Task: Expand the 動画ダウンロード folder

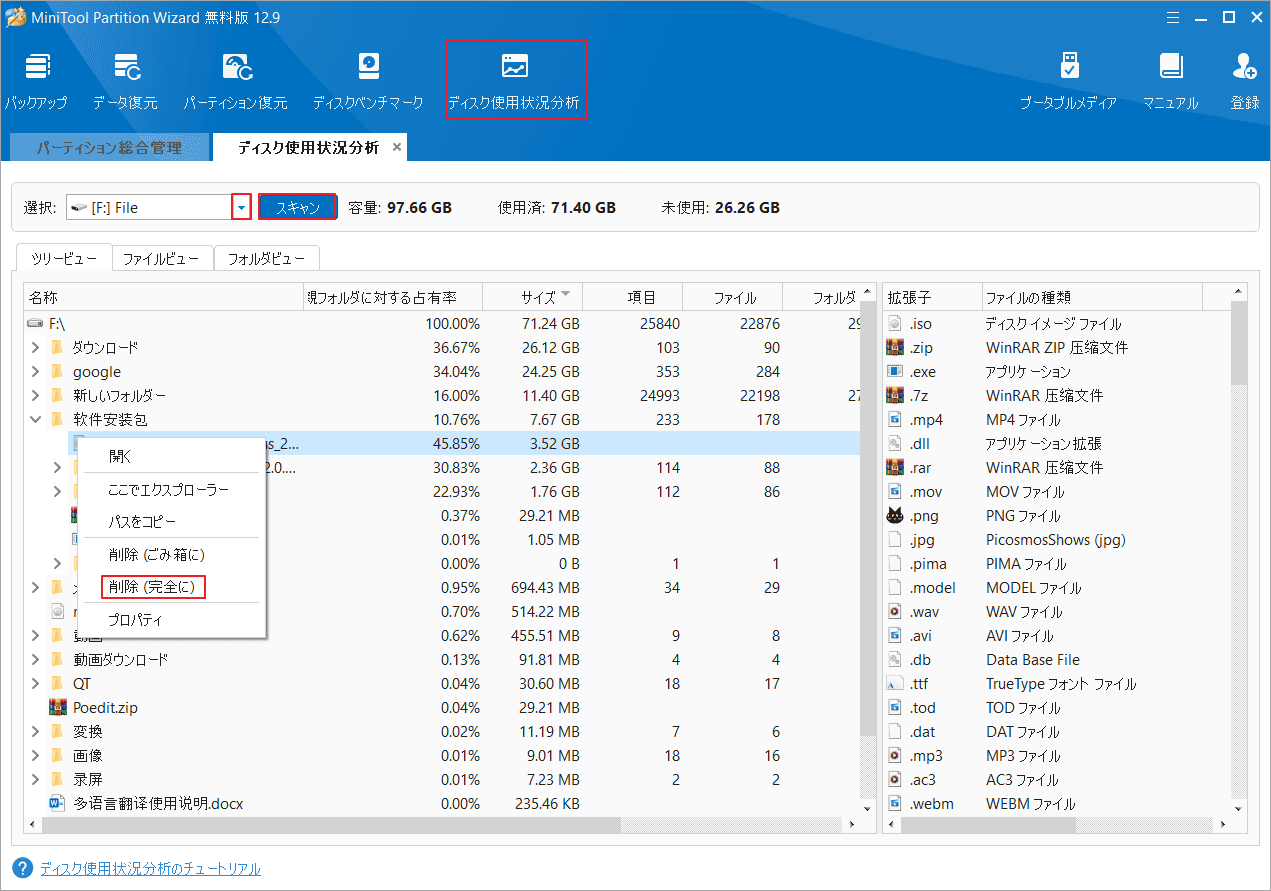Action: [35, 660]
